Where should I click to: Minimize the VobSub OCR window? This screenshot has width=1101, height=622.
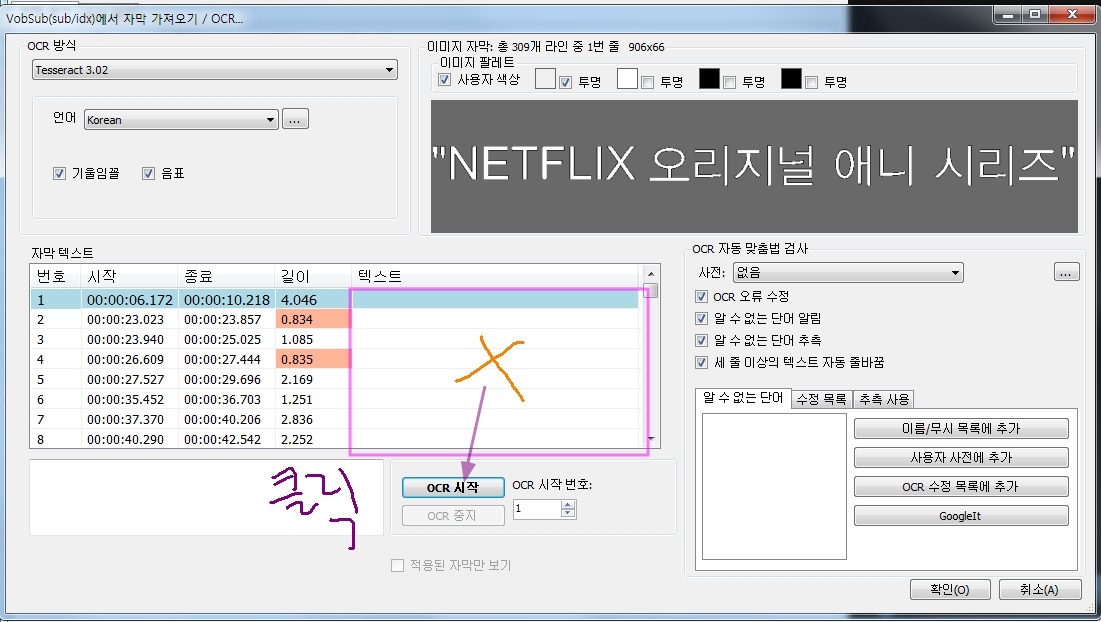1008,13
